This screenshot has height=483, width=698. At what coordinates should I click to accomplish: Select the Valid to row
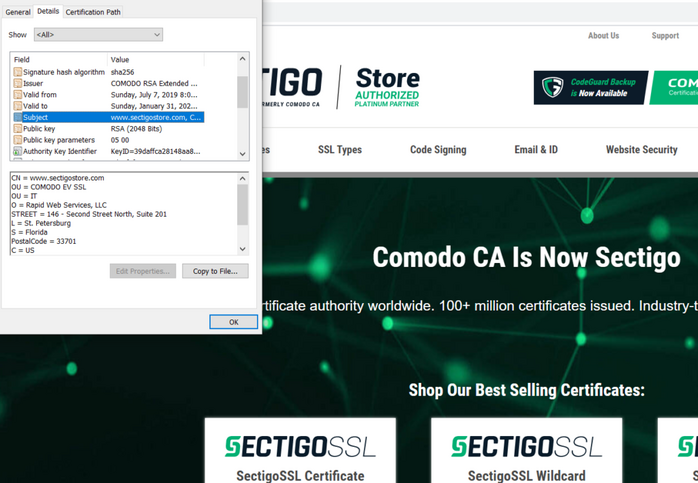pyautogui.click(x=109, y=106)
